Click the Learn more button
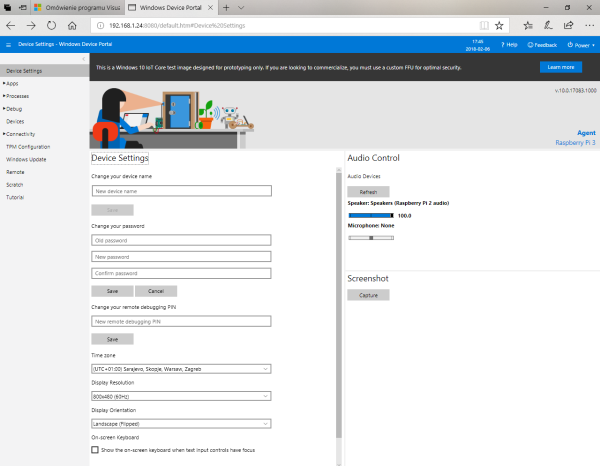 [561, 67]
